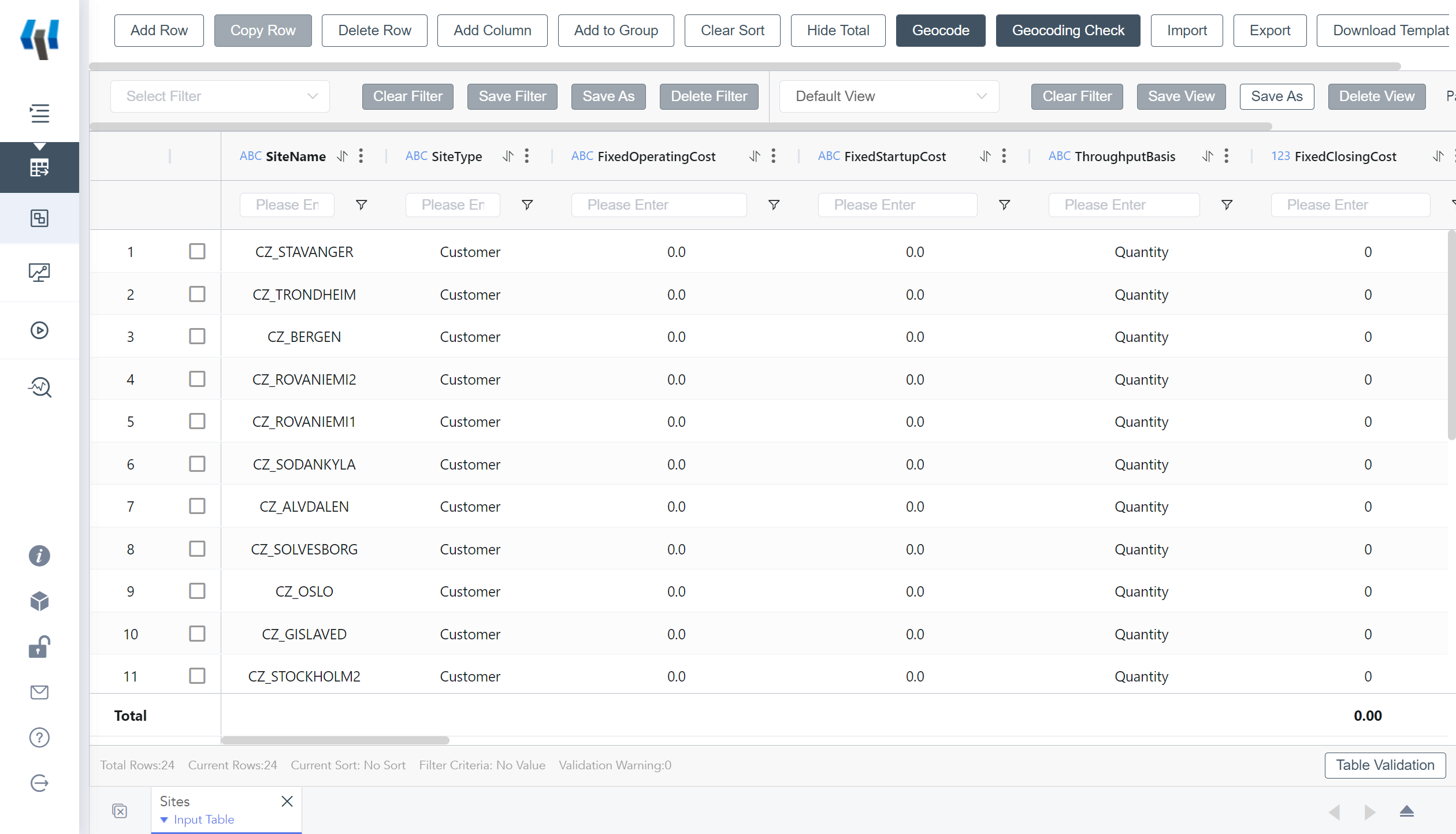Click the filter funnel for FixedOperatingCost
1456x834 pixels.
(774, 205)
